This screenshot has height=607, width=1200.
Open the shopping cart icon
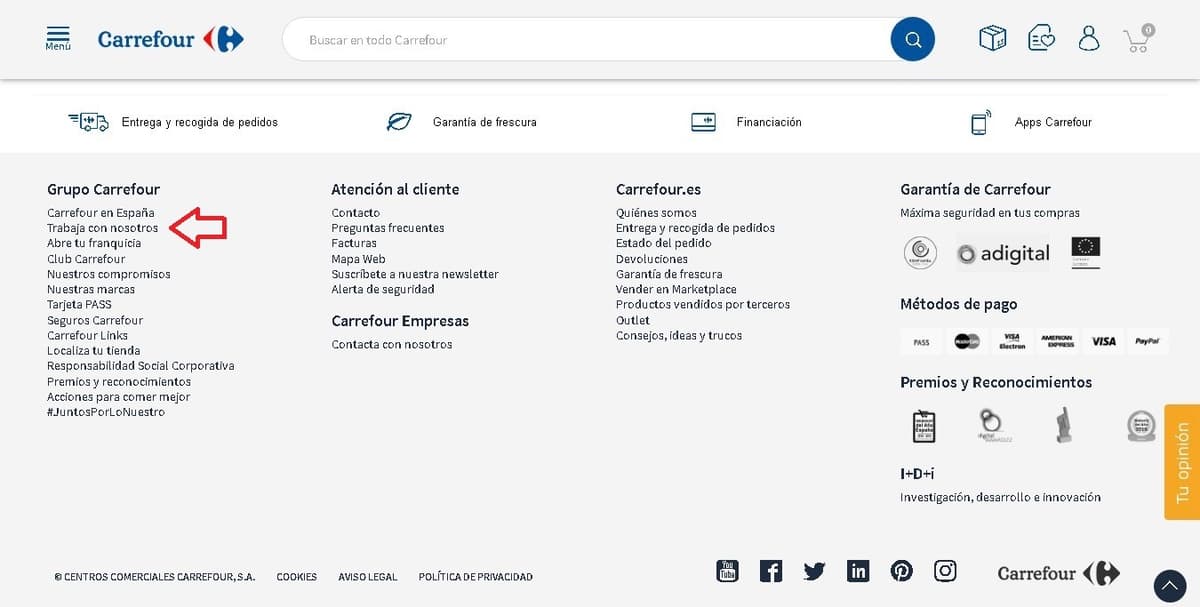[x=1138, y=39]
